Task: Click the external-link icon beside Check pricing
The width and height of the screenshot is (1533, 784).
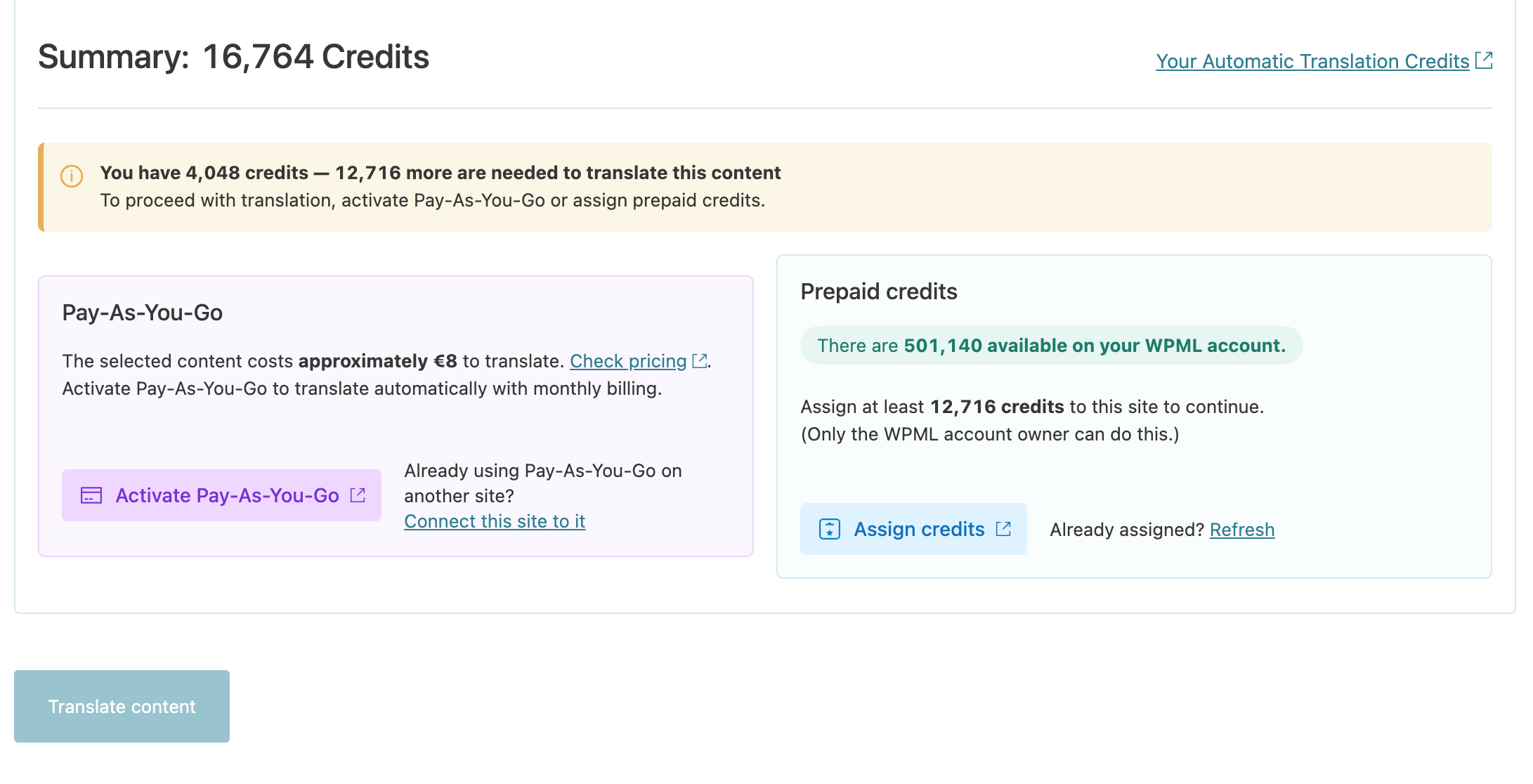Action: click(x=700, y=361)
